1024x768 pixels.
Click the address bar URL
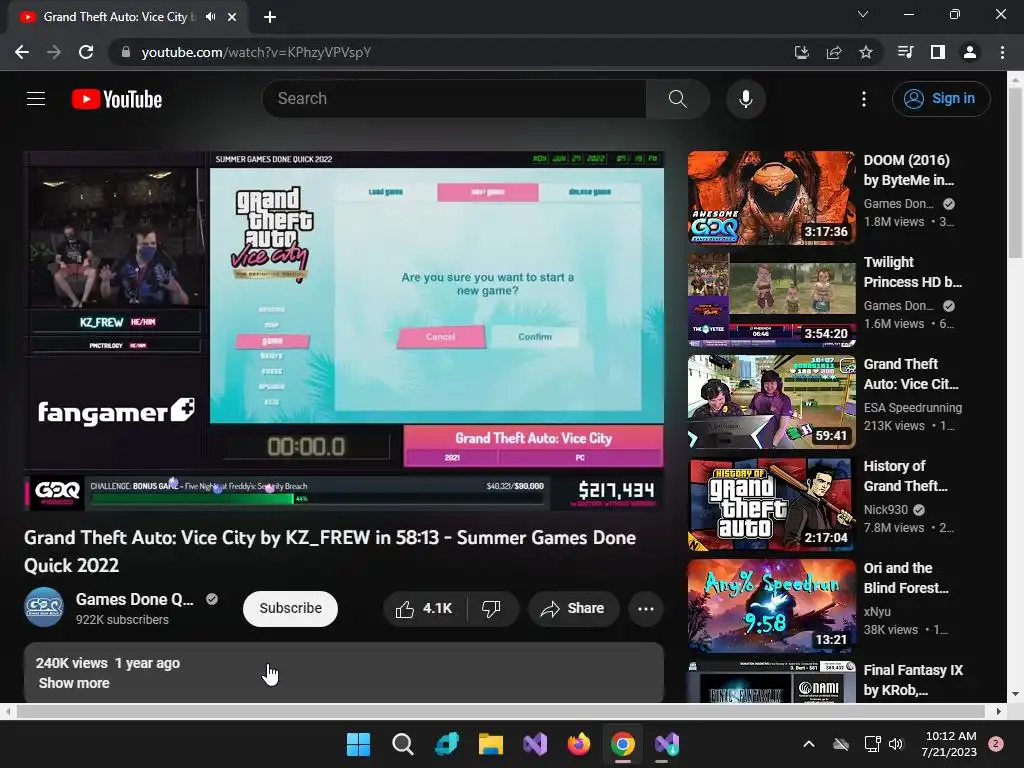pyautogui.click(x=256, y=52)
